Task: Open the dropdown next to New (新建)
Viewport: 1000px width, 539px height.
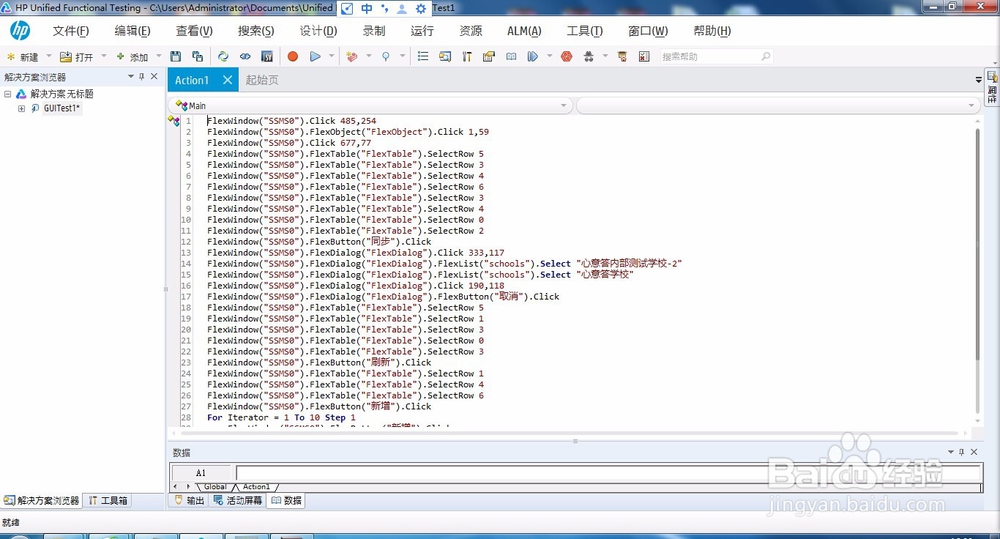Action: [x=49, y=56]
